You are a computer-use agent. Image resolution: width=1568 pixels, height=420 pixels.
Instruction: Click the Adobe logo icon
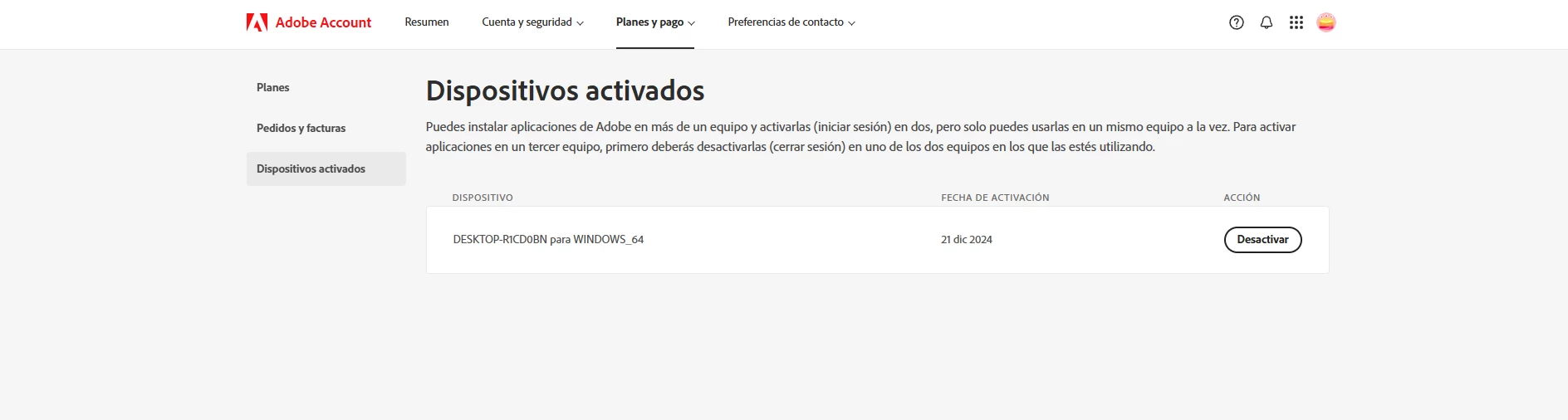click(x=257, y=22)
